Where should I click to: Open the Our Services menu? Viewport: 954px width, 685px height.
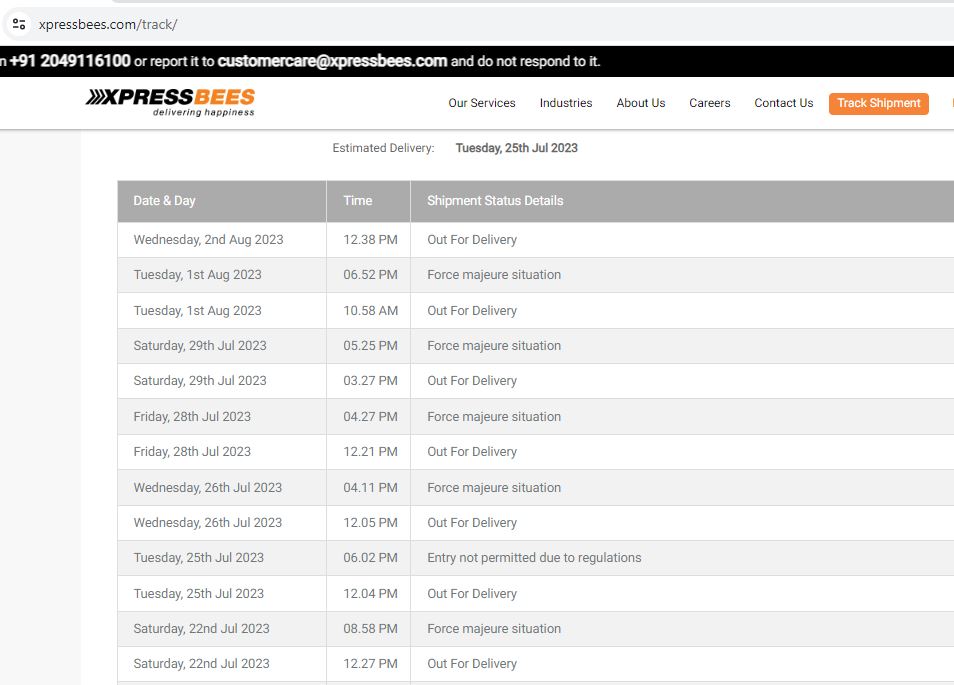(x=482, y=103)
